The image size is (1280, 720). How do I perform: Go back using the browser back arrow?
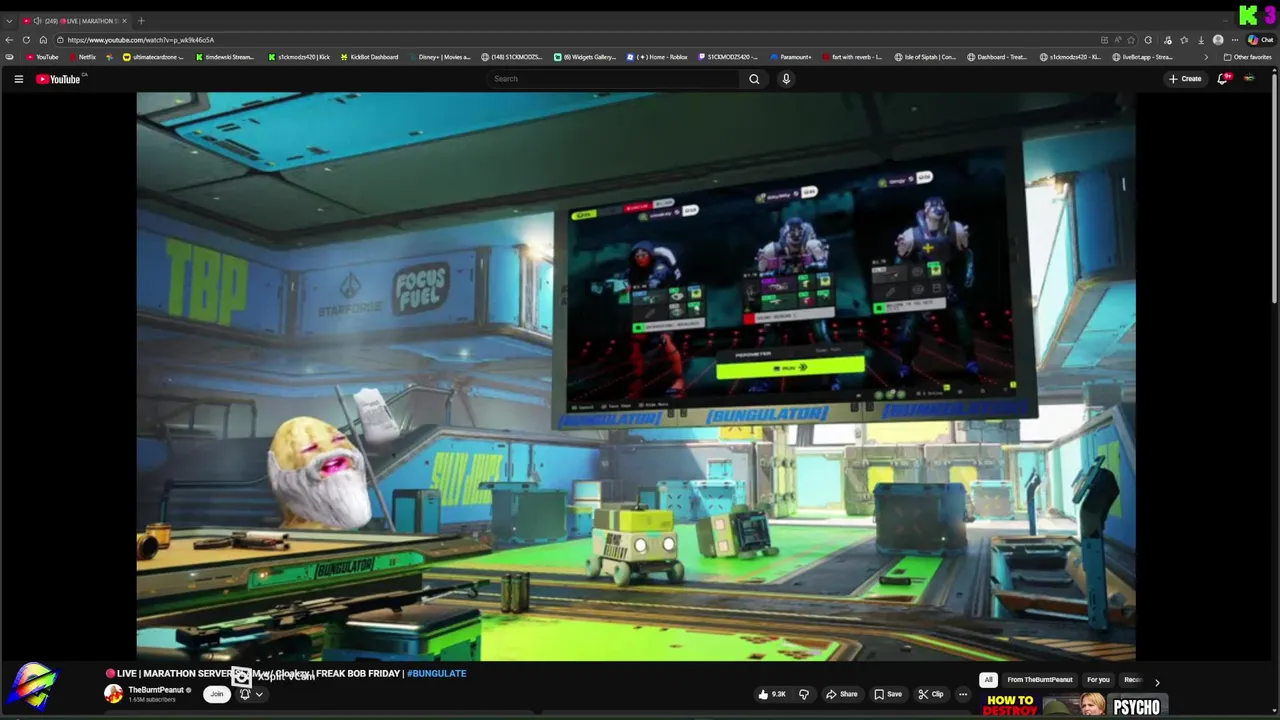tap(10, 40)
